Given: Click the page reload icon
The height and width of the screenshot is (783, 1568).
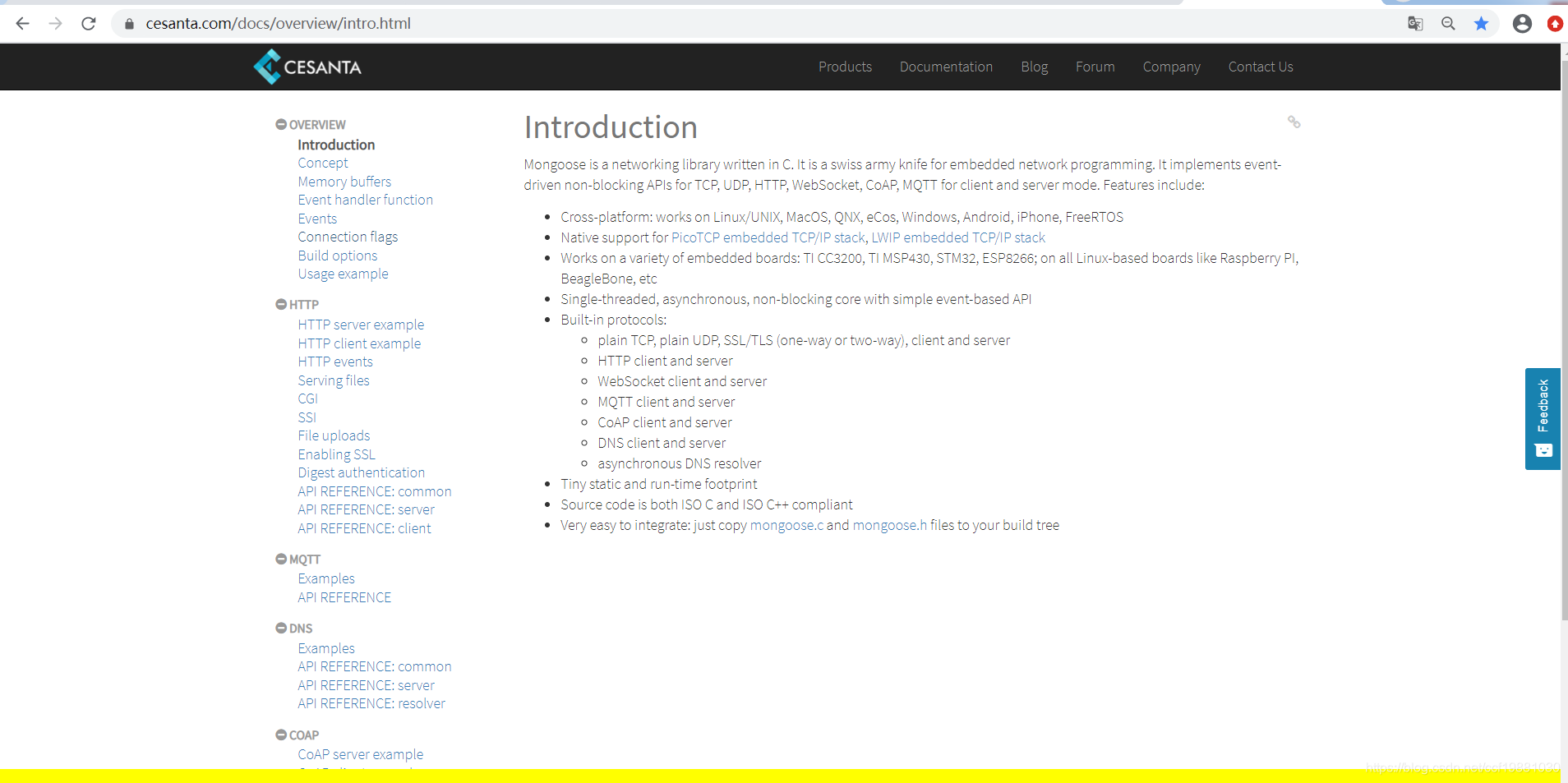Looking at the screenshot, I should [88, 23].
